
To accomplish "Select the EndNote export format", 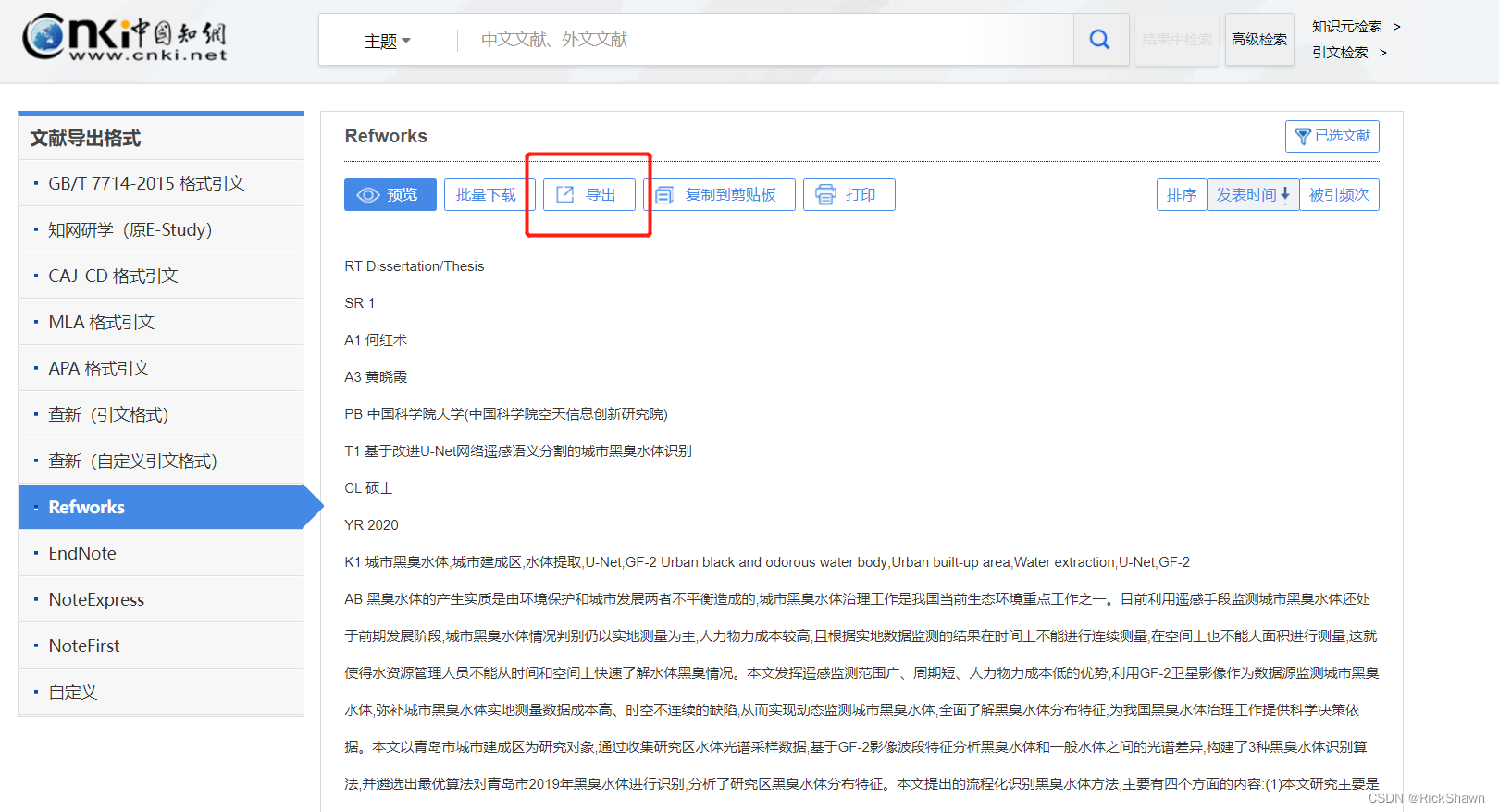I will 161,553.
